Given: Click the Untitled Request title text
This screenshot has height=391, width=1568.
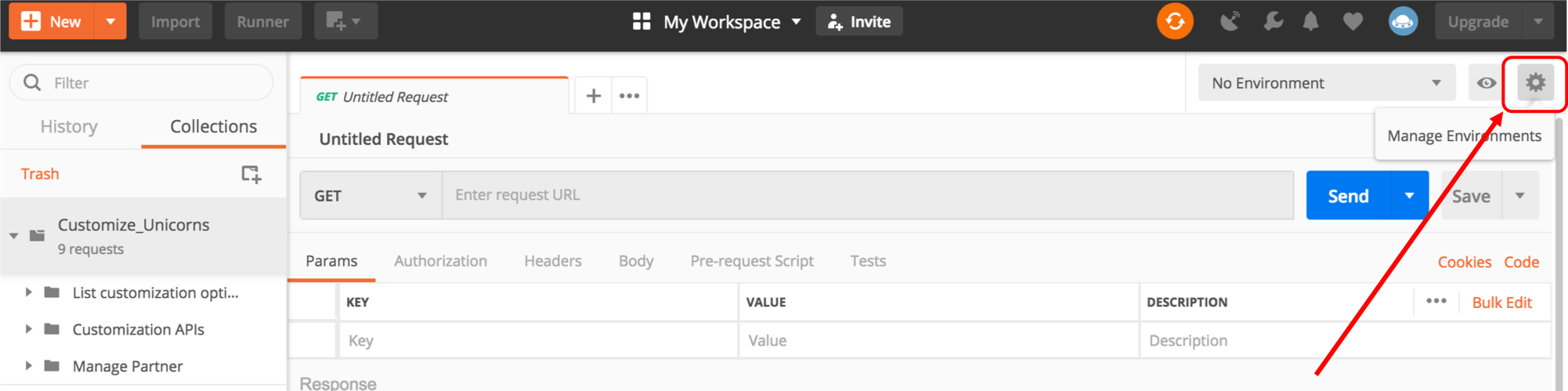Looking at the screenshot, I should 384,139.
